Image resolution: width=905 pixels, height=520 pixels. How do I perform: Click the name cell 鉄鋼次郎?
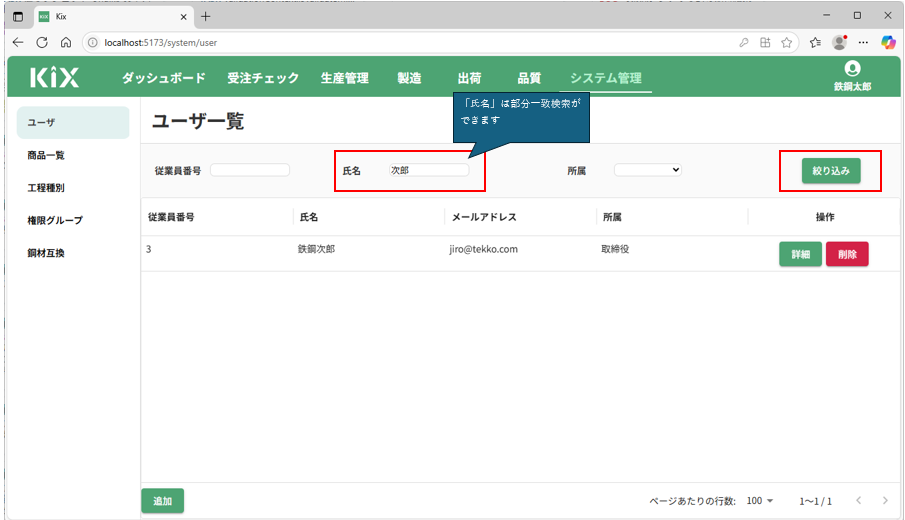pyautogui.click(x=316, y=249)
